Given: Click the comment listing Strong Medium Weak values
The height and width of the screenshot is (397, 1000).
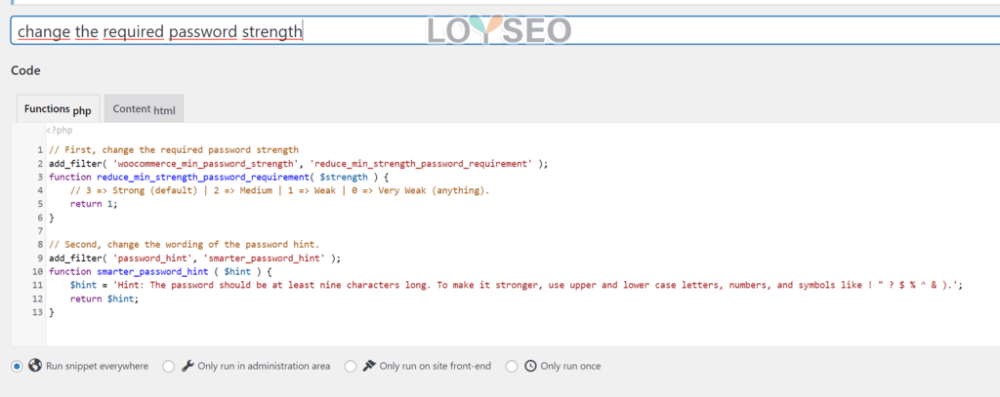Looking at the screenshot, I should 280,190.
